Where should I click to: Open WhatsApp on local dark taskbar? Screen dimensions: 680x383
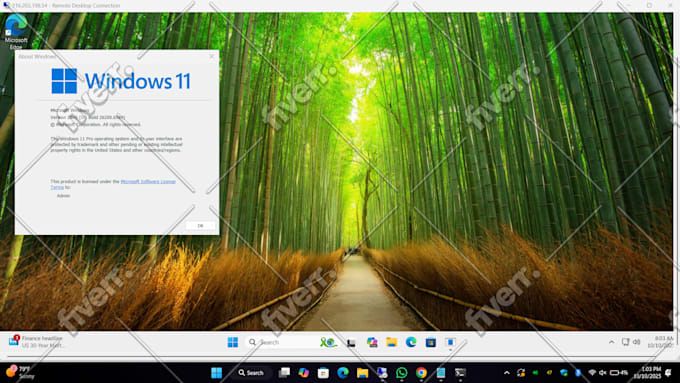[402, 373]
